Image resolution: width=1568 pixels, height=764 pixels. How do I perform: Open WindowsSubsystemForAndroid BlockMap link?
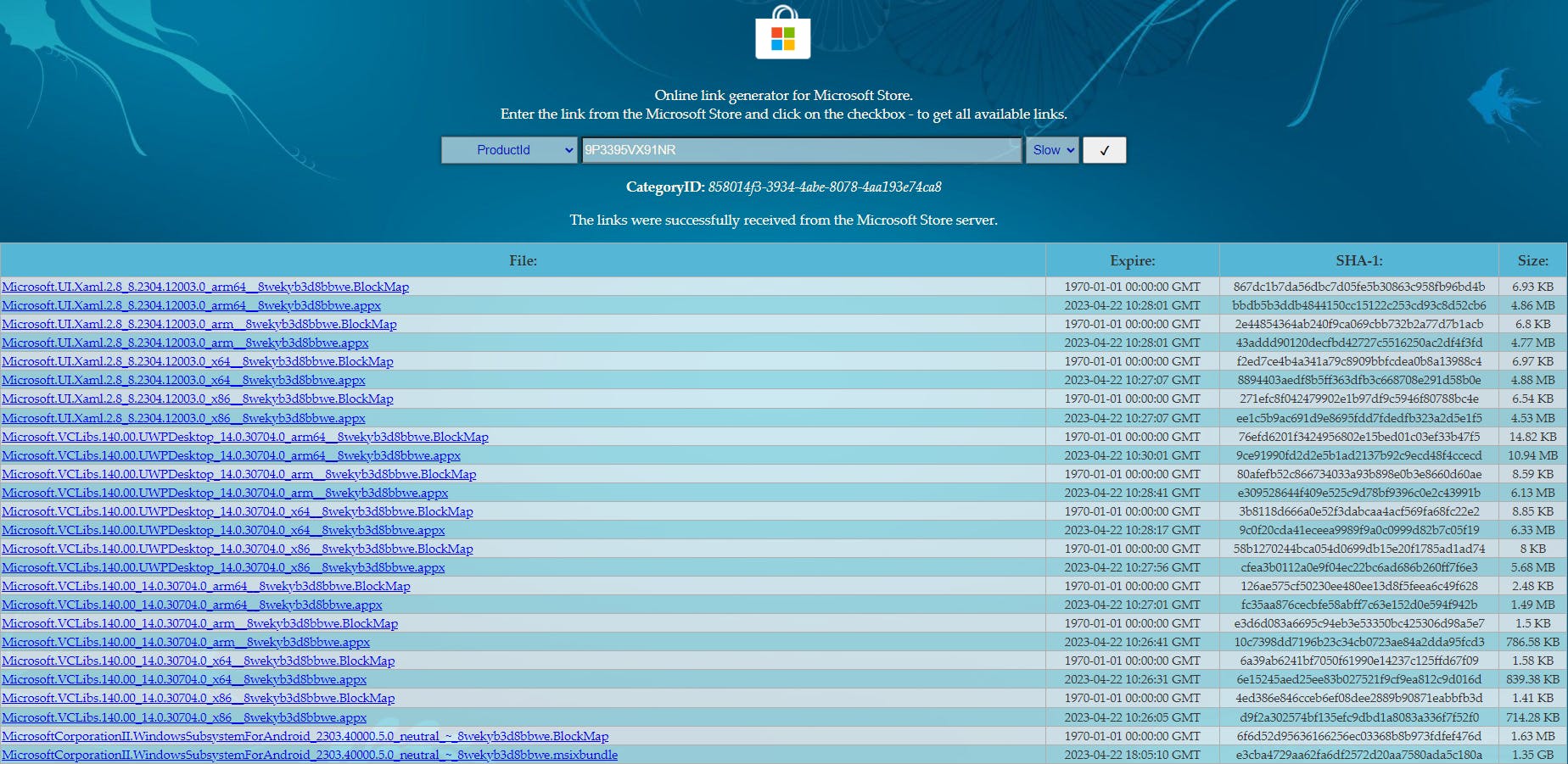point(305,736)
